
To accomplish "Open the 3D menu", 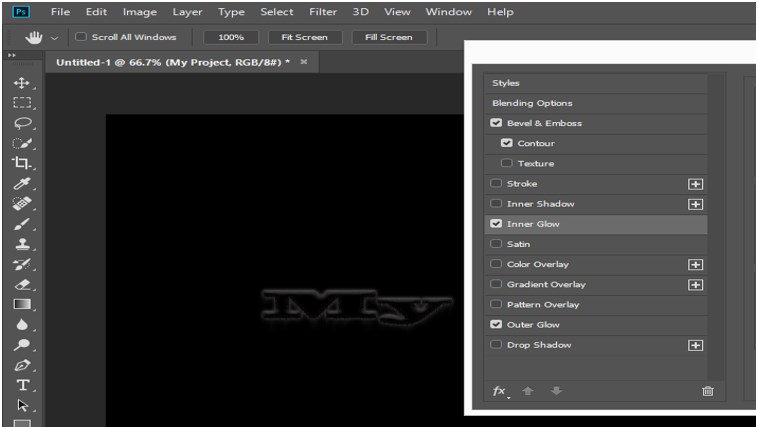I will click(x=361, y=12).
